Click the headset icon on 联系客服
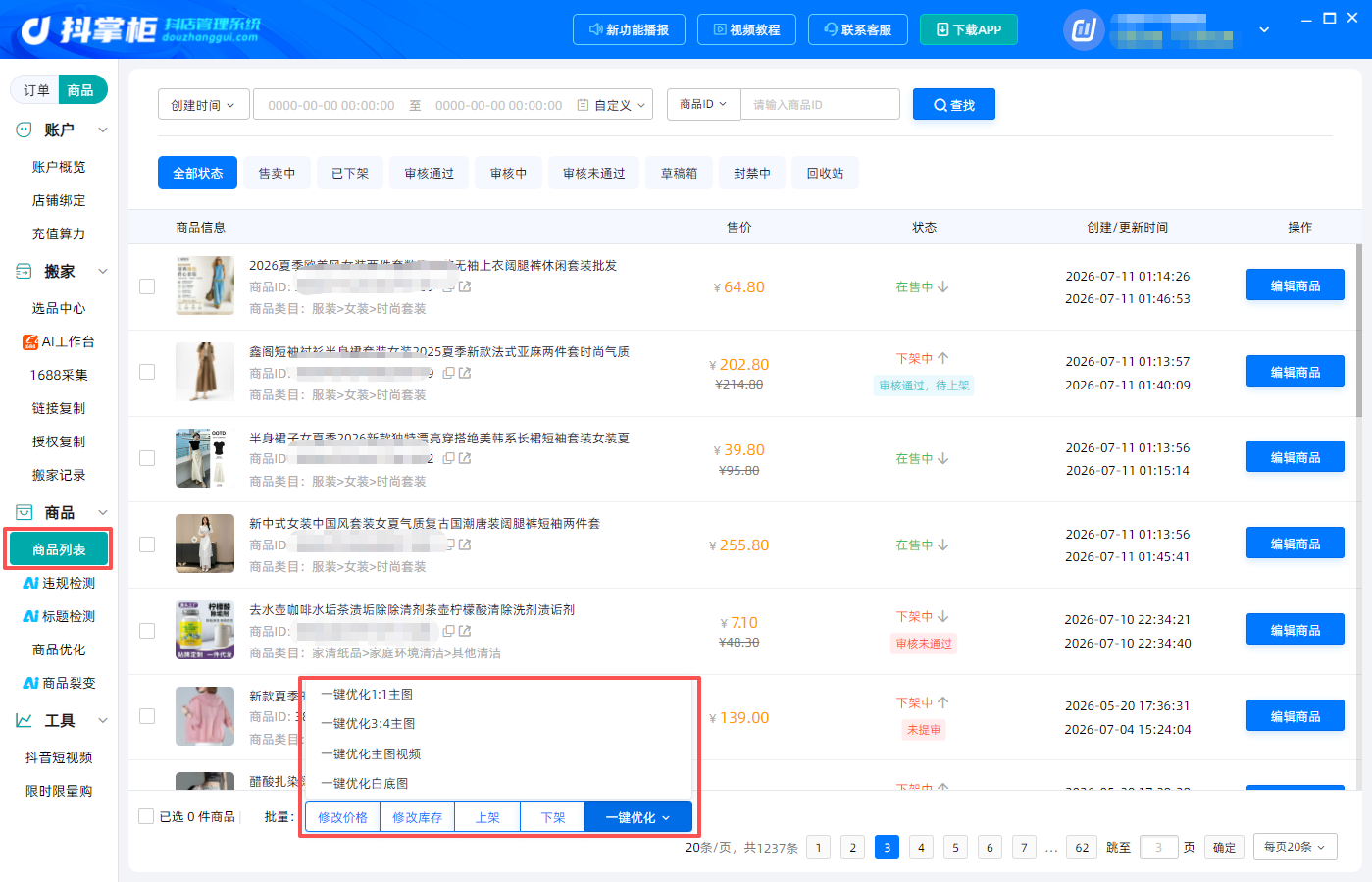Viewport: 1372px width, 882px height. click(x=831, y=29)
